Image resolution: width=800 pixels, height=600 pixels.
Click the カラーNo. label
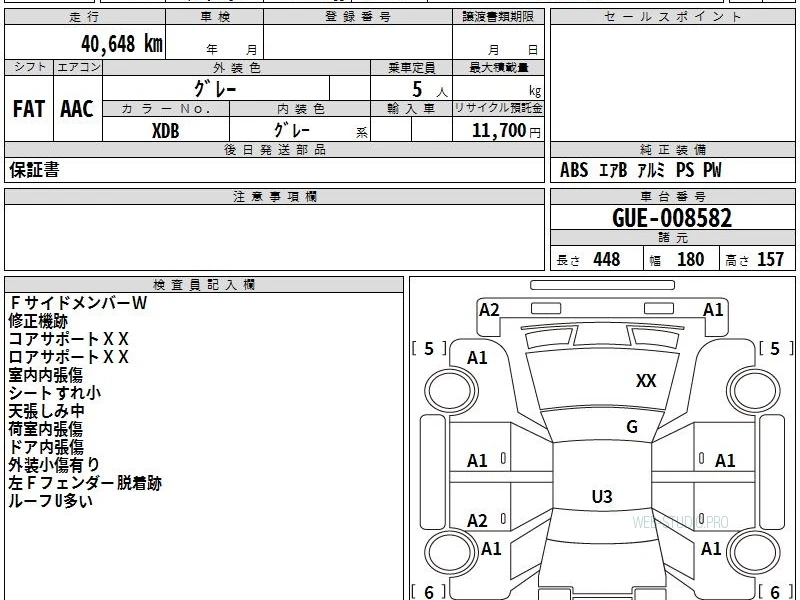(166, 109)
